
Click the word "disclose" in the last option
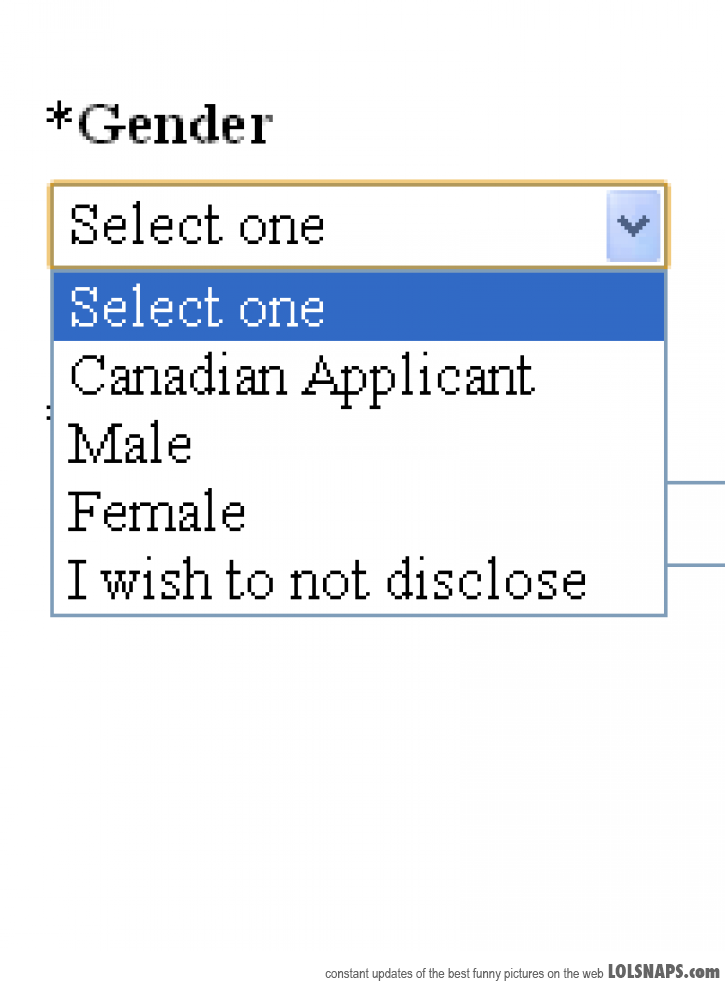486,580
